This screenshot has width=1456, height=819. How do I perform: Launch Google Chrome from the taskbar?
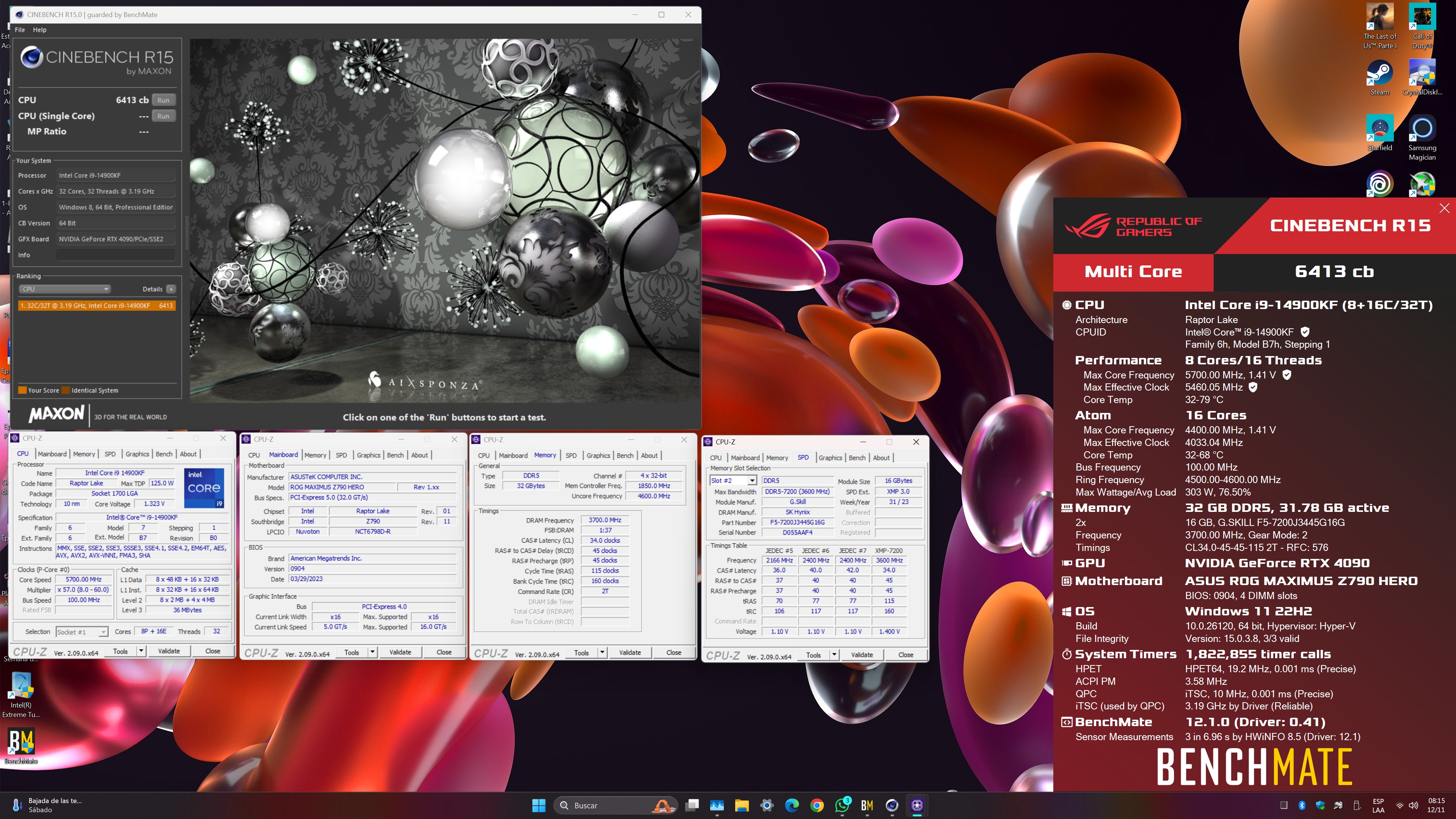click(x=817, y=805)
